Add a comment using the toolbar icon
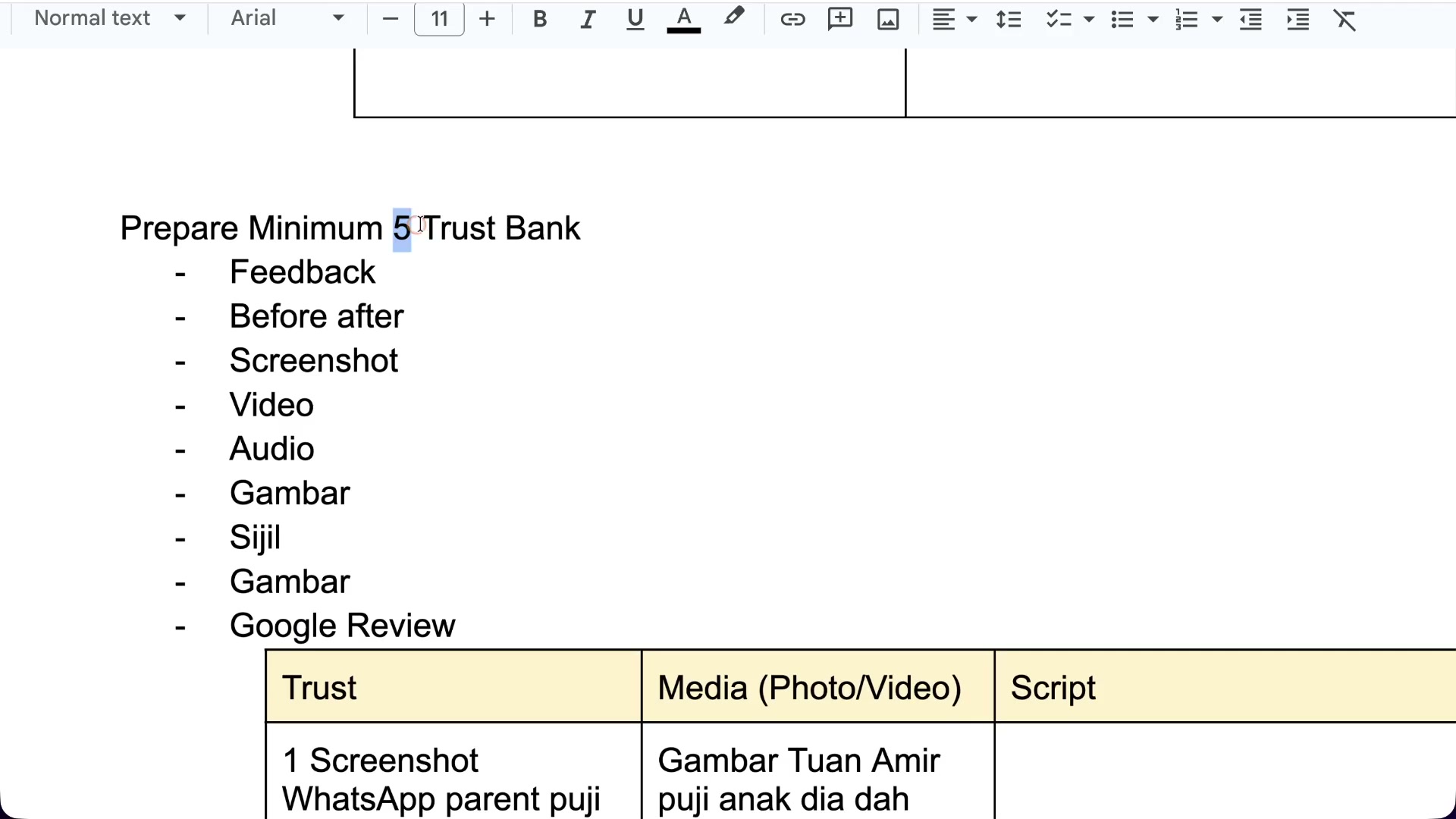This screenshot has width=1456, height=819. pyautogui.click(x=840, y=19)
